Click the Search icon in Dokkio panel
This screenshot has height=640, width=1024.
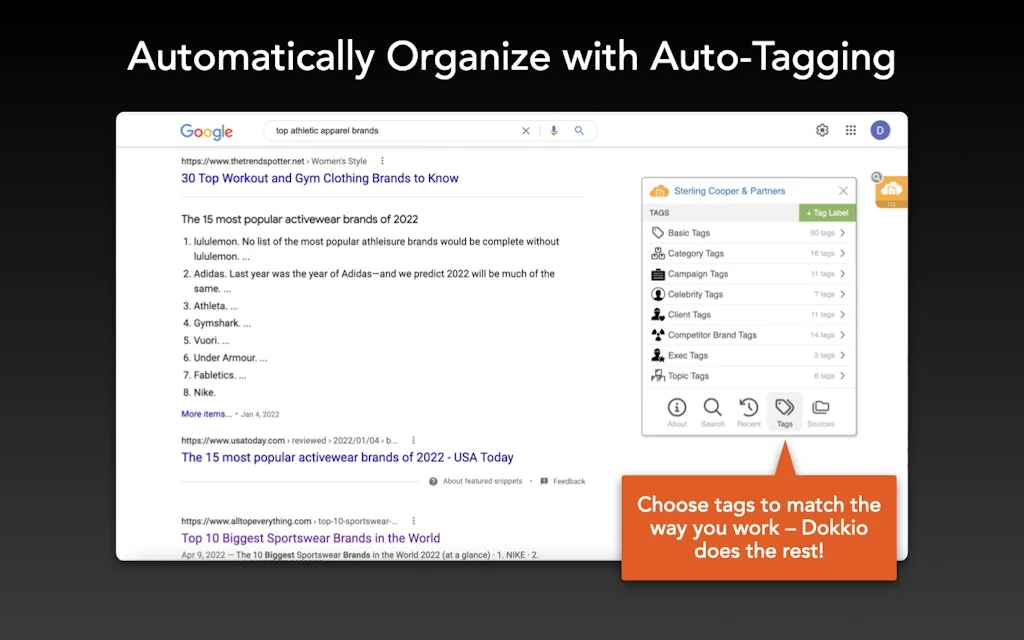click(x=712, y=411)
